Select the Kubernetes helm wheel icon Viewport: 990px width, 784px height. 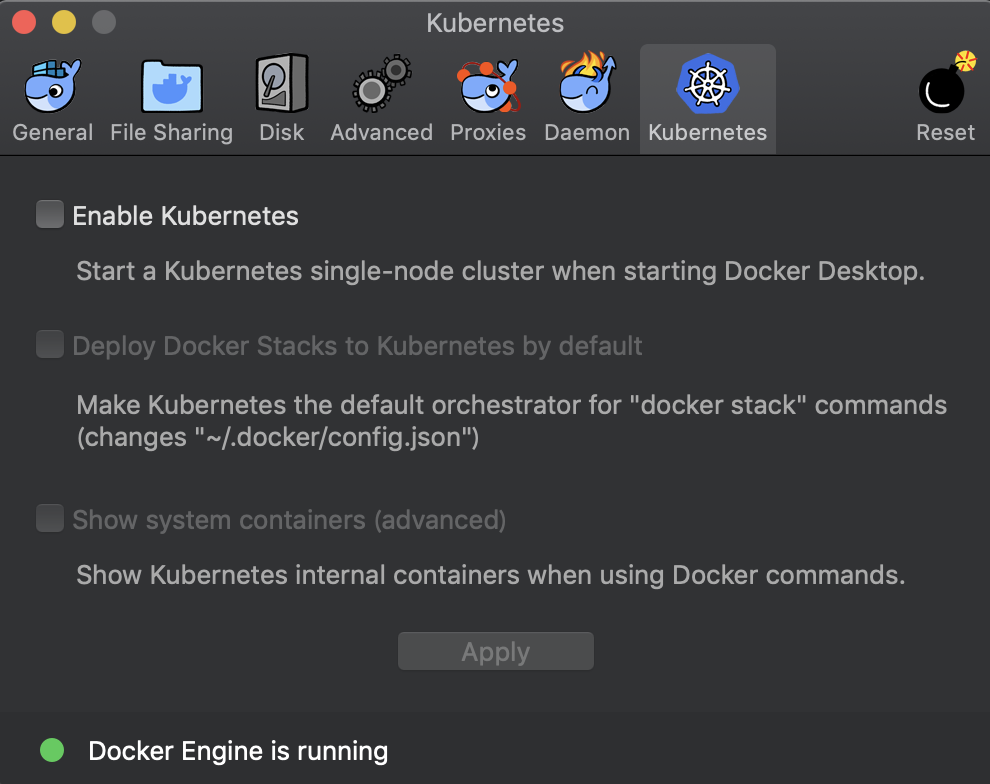pos(707,84)
